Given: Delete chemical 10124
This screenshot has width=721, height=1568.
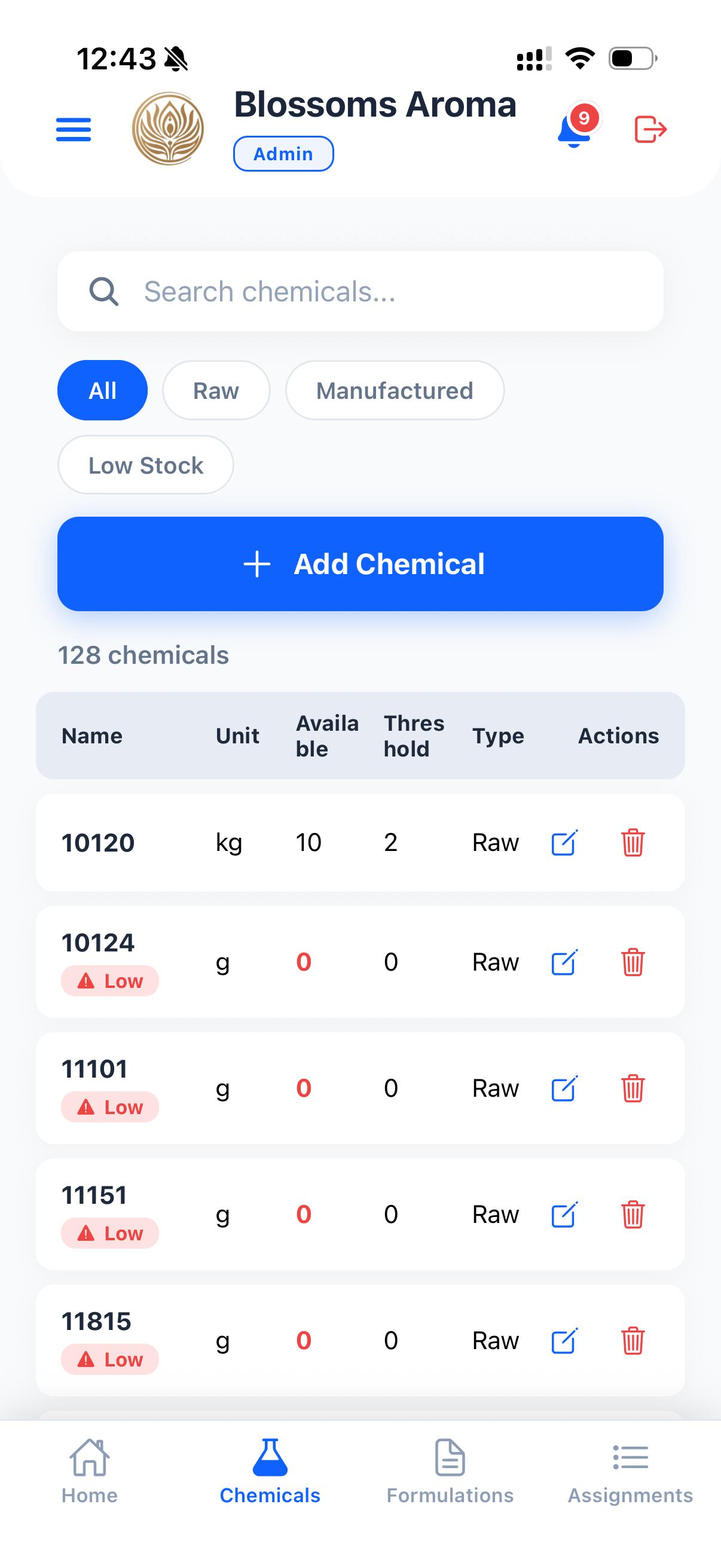Looking at the screenshot, I should tap(633, 962).
